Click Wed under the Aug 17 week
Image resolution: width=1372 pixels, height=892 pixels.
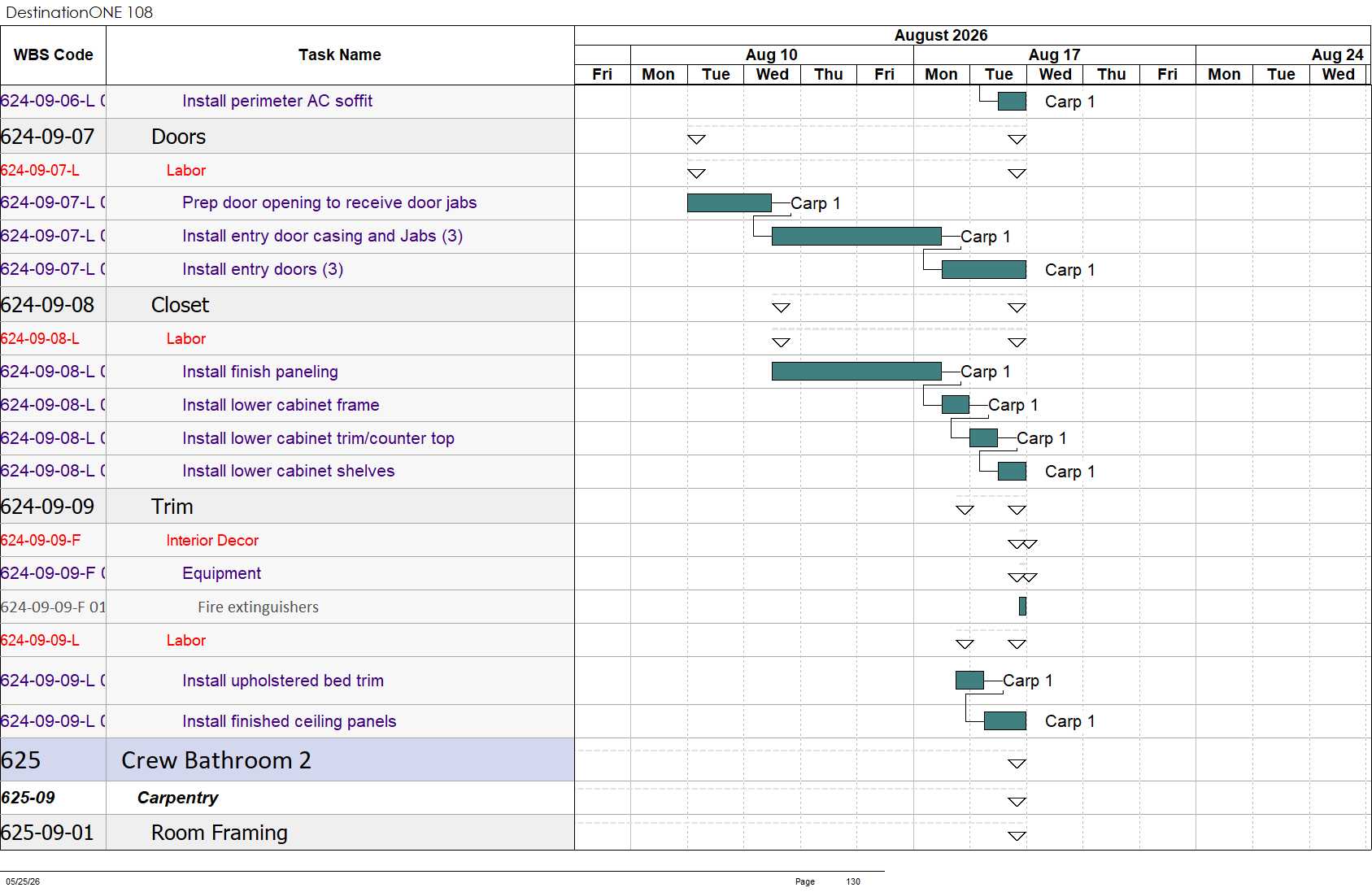1056,74
